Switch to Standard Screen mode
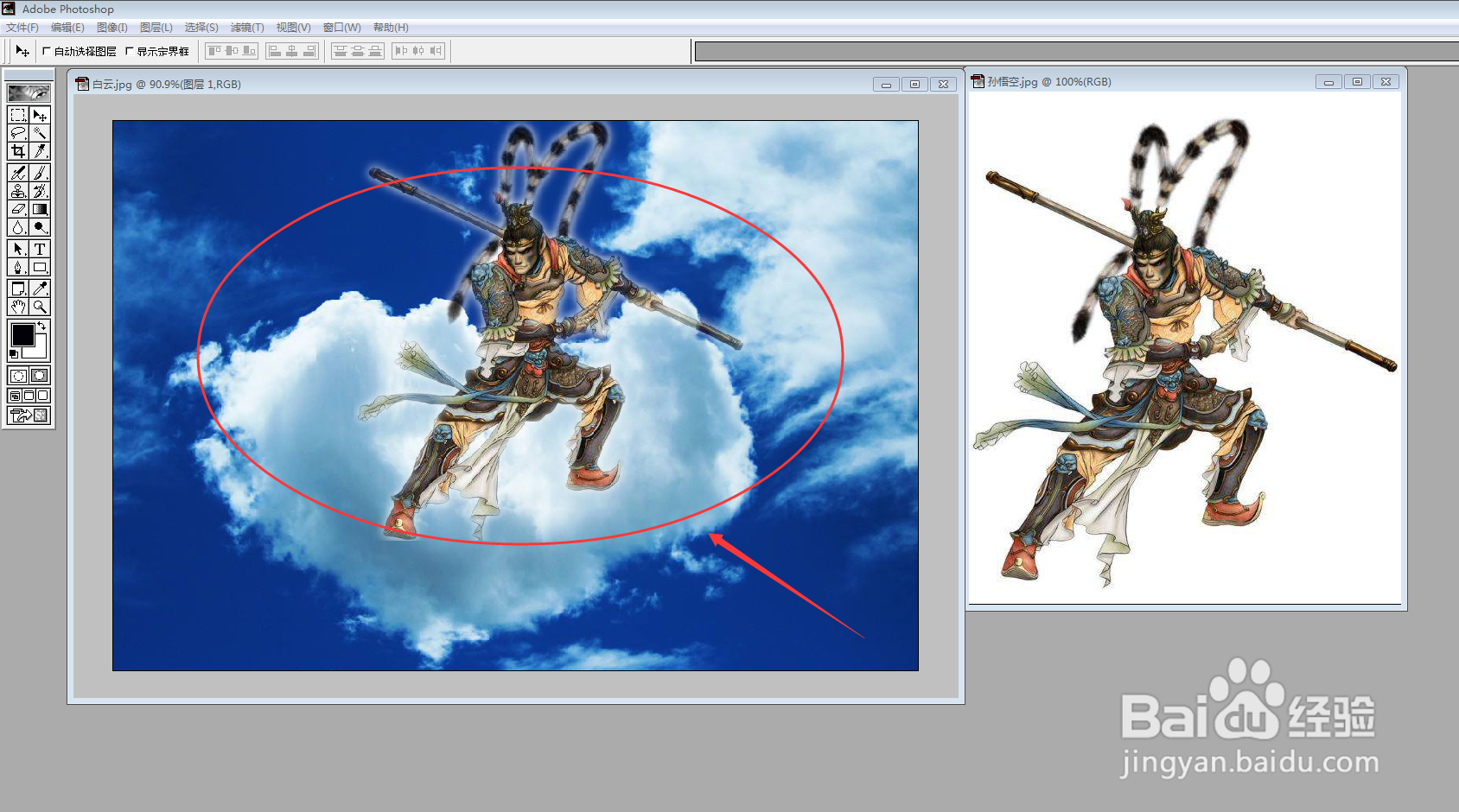 coord(15,396)
